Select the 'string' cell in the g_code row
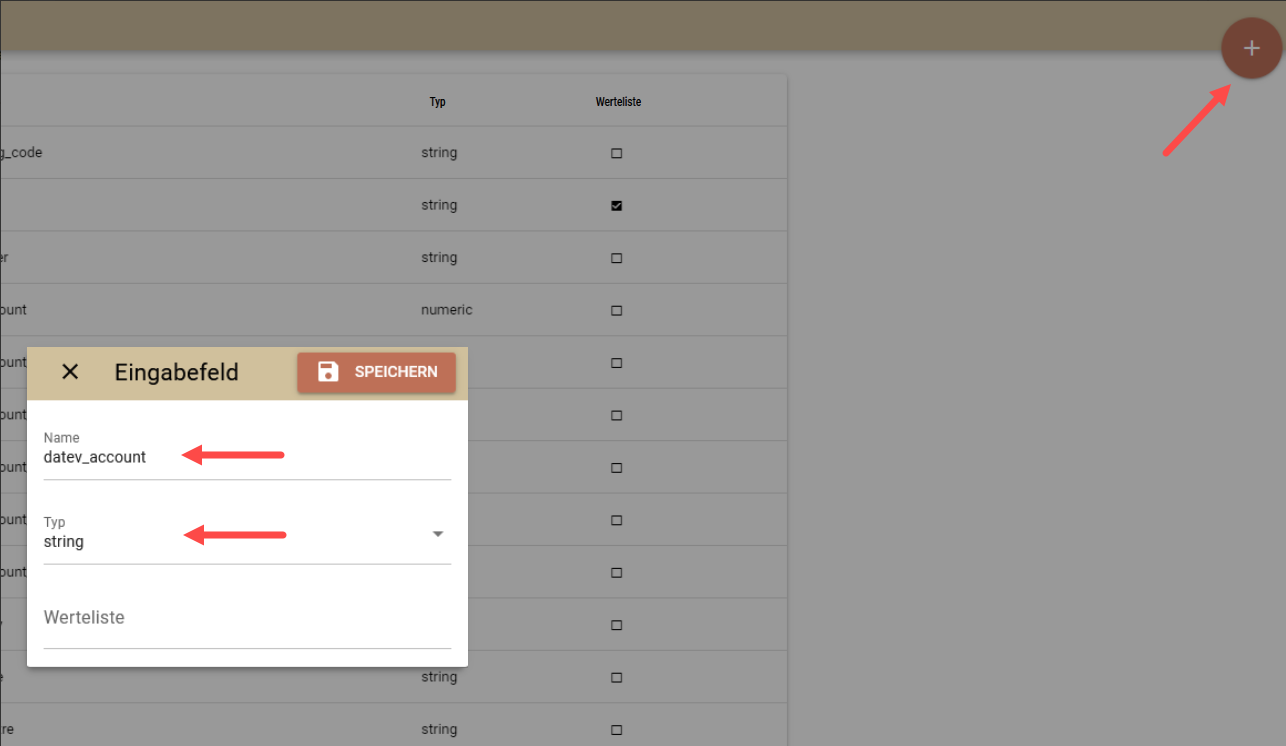The width and height of the screenshot is (1286, 746). click(439, 153)
